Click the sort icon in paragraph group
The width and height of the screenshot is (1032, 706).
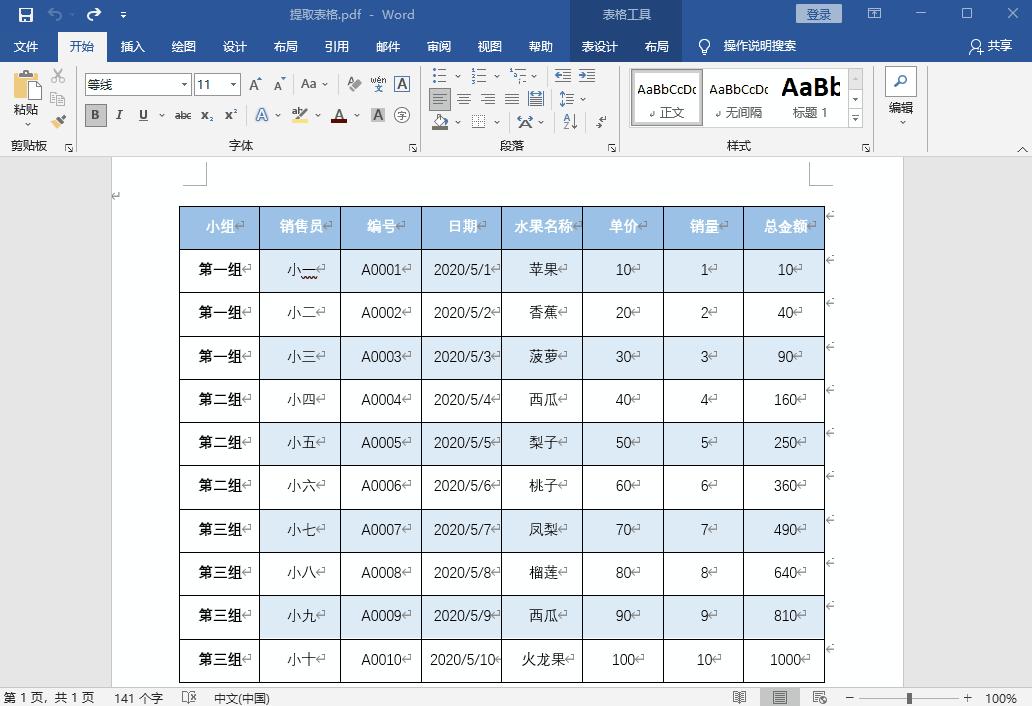click(568, 121)
